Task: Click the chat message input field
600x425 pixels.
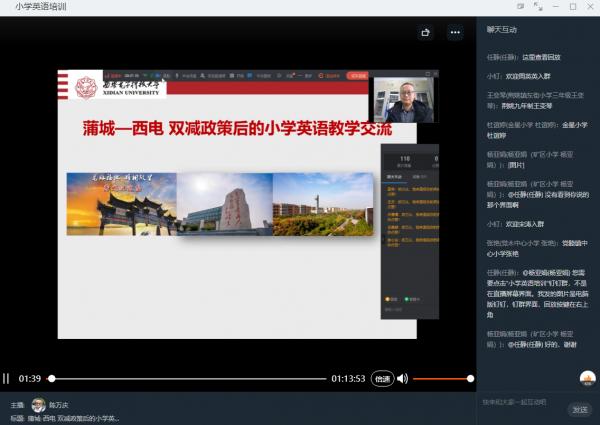Action: [522, 402]
